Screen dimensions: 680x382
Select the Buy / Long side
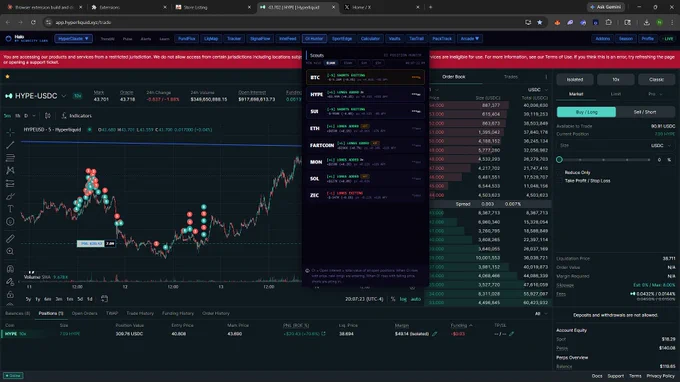pos(586,112)
